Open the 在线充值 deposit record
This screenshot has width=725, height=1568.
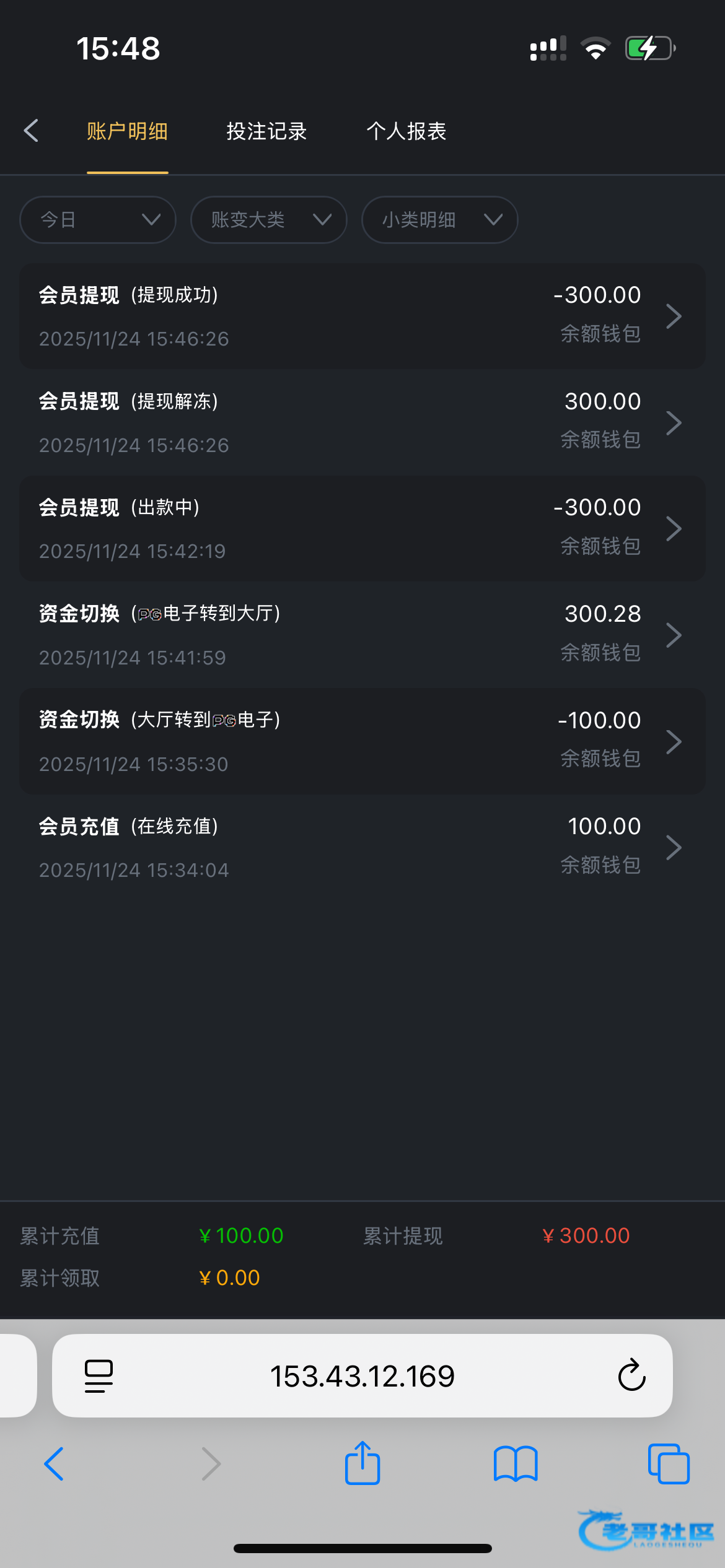362,848
